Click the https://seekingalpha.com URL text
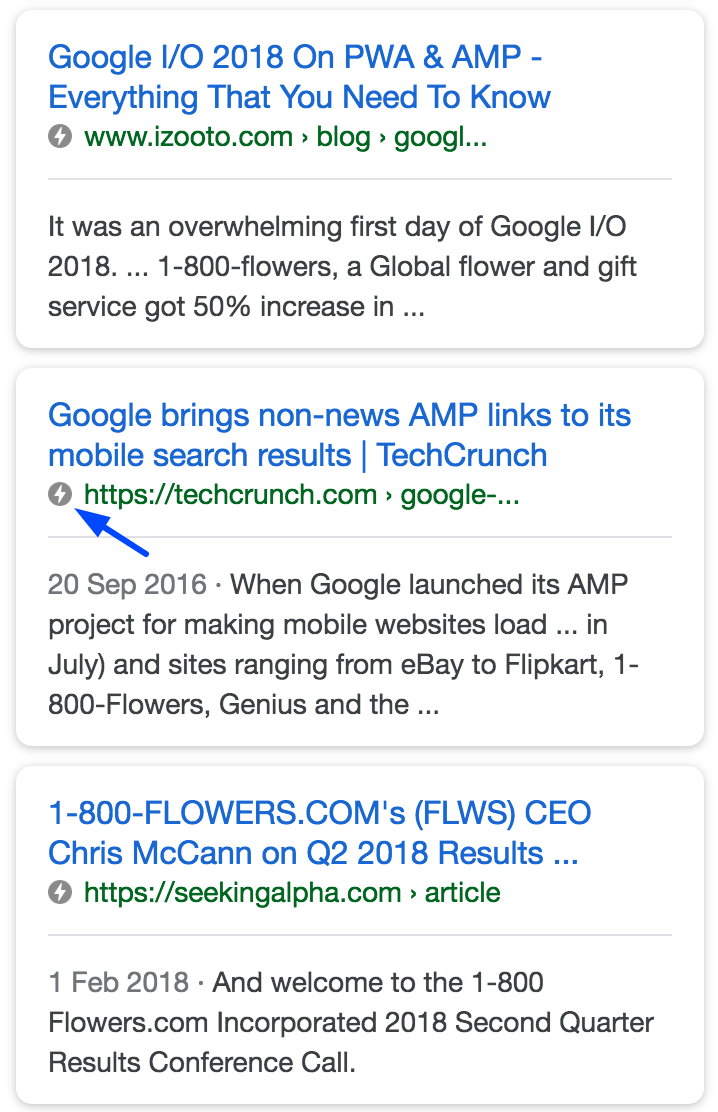Viewport: 718px width, 1112px height. click(x=243, y=893)
